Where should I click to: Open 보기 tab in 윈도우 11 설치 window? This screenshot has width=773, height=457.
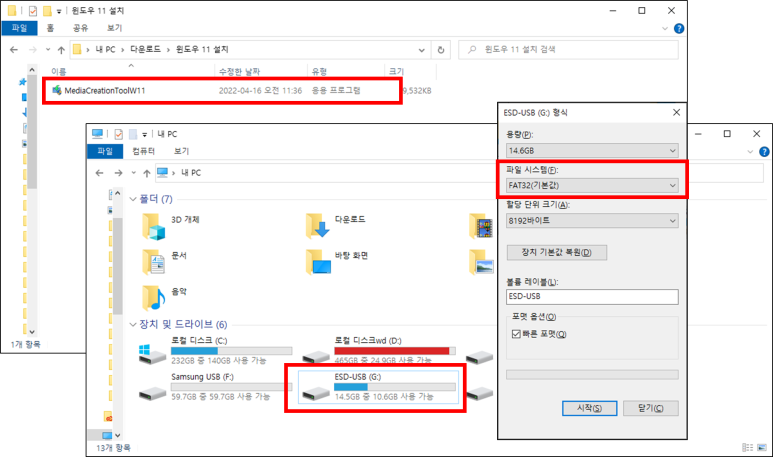[x=114, y=28]
